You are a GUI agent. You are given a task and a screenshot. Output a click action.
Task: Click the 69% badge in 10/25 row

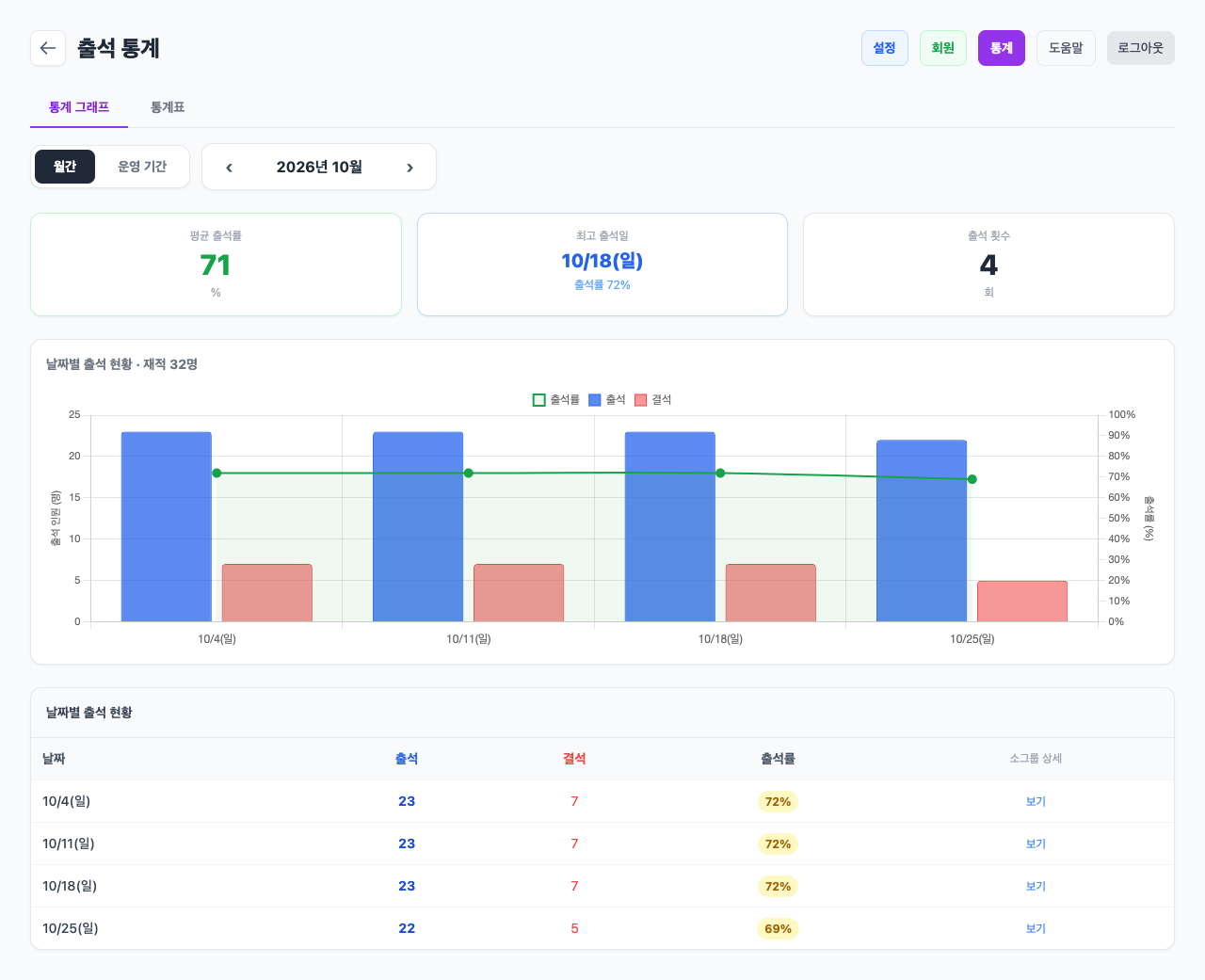coord(778,929)
